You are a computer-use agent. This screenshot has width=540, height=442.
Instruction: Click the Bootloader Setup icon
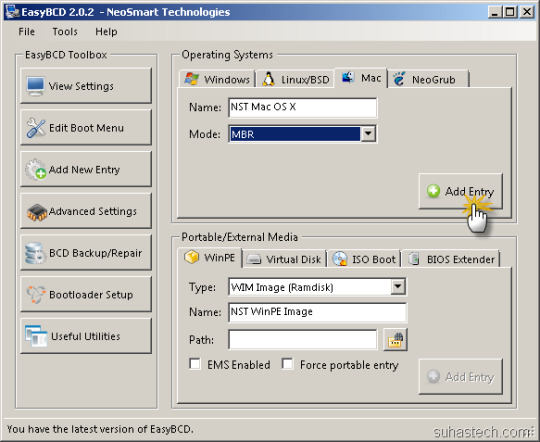point(35,295)
